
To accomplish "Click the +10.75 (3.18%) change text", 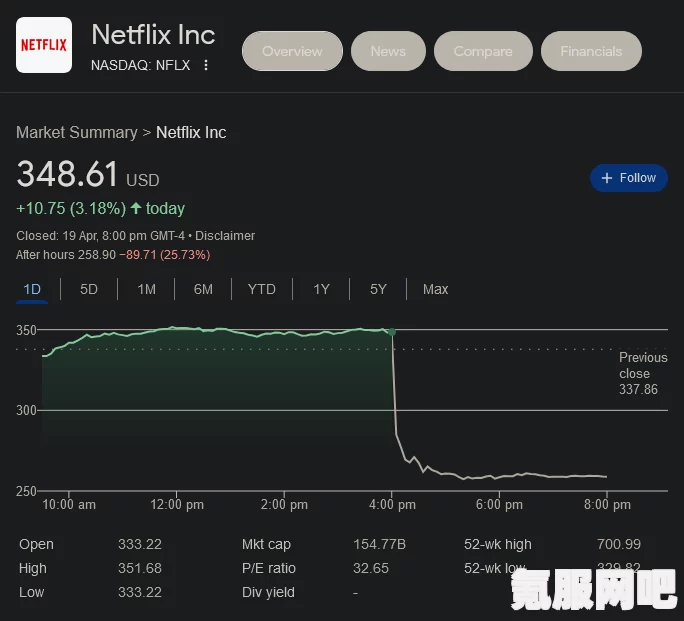I will click(x=71, y=208).
